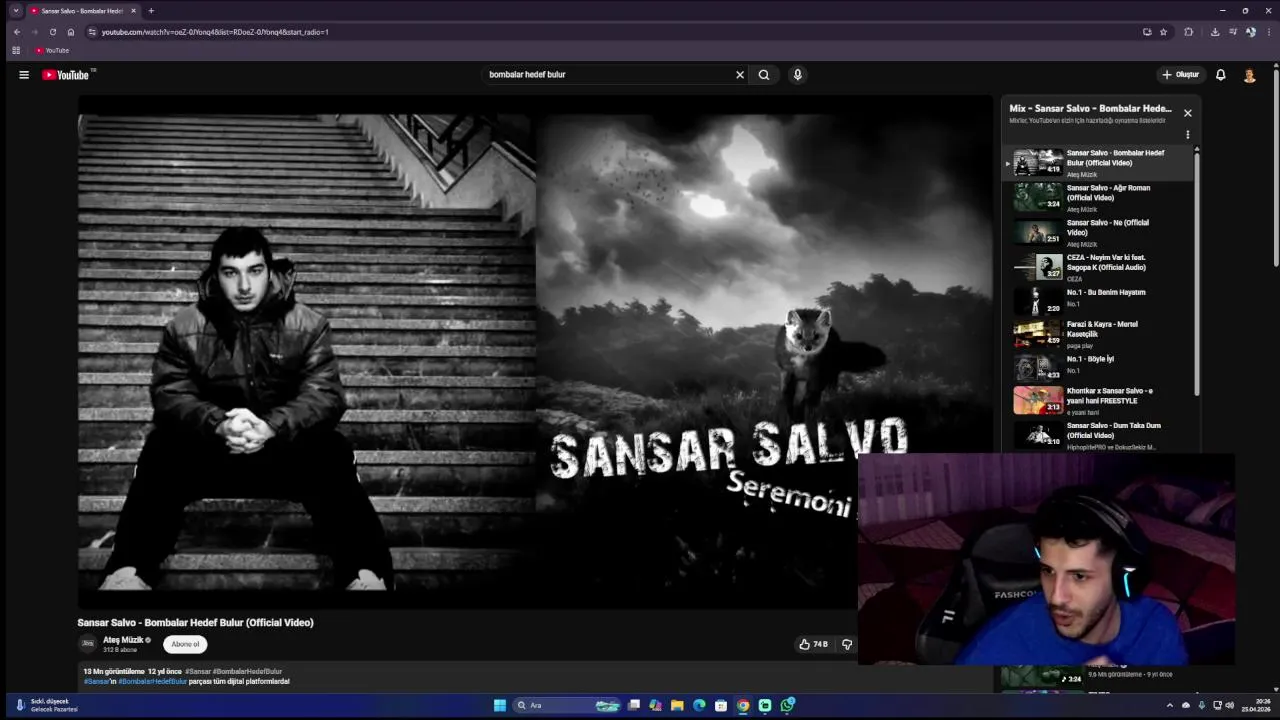The width and height of the screenshot is (1280, 720).
Task: Click the taskbar Ara search box
Action: coord(567,705)
